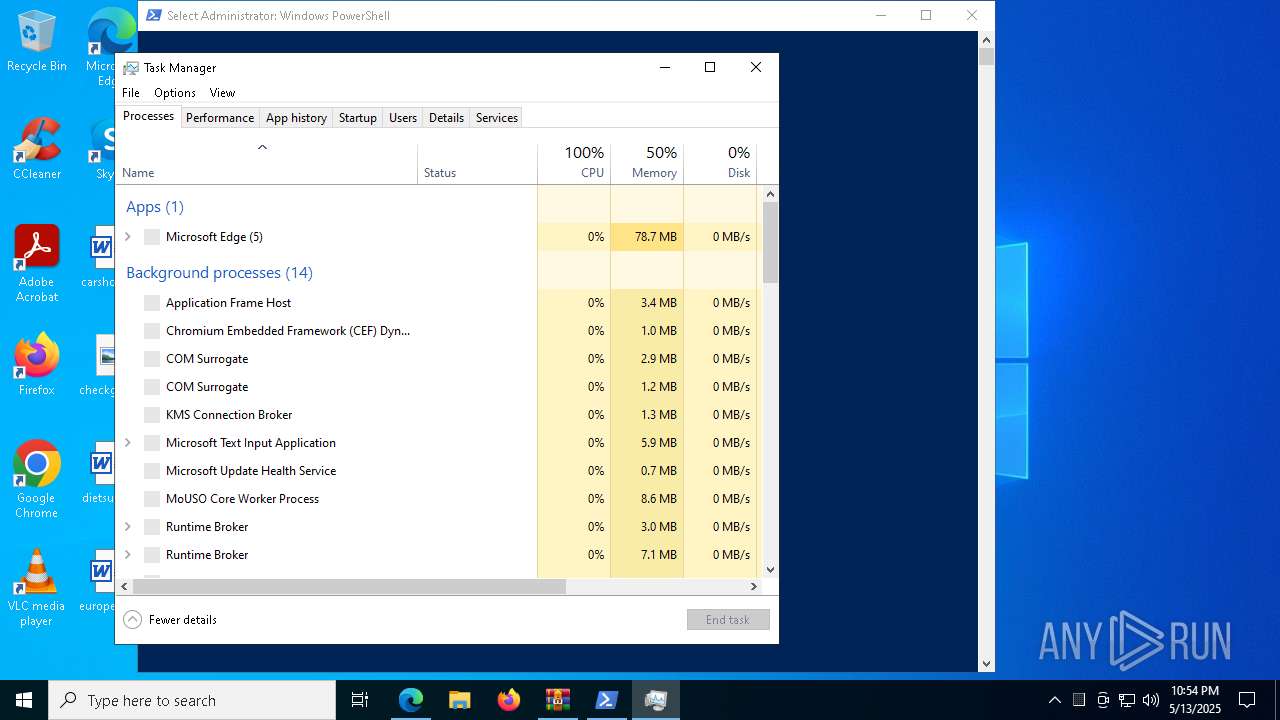Click Application Frame Host process icon
Screen dimensions: 1280x720
(152, 303)
